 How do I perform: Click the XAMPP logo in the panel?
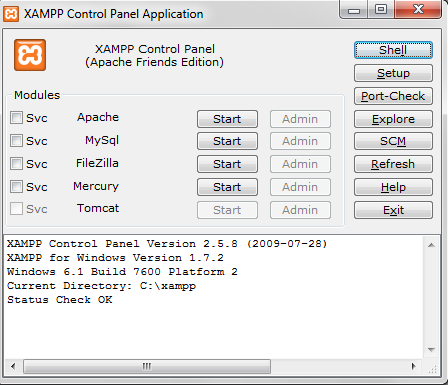(x=30, y=55)
